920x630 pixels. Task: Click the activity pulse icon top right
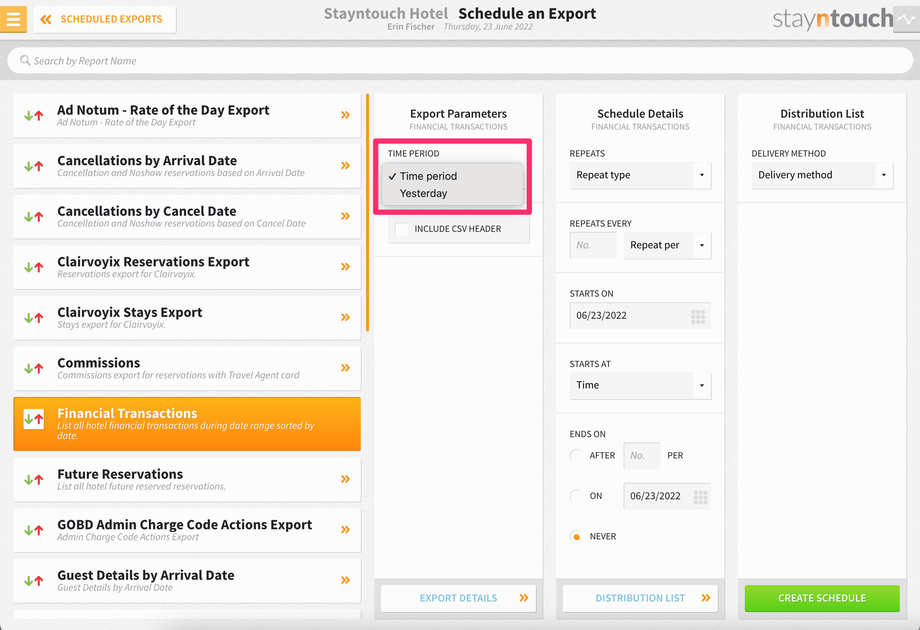click(x=906, y=19)
